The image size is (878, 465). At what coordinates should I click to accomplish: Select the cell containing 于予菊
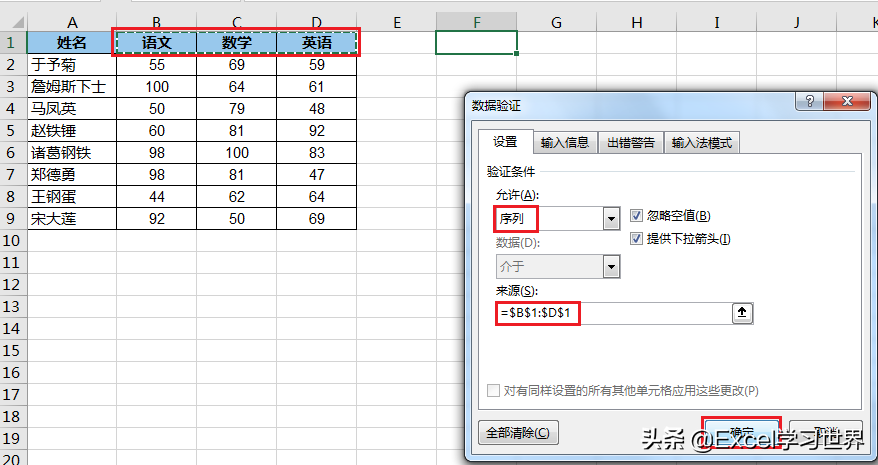click(72, 65)
